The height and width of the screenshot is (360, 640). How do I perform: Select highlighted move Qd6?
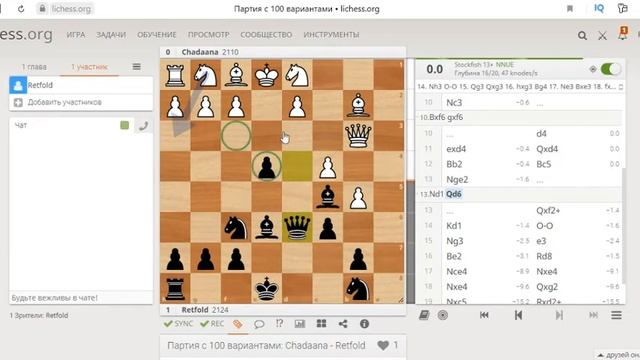(x=453, y=194)
